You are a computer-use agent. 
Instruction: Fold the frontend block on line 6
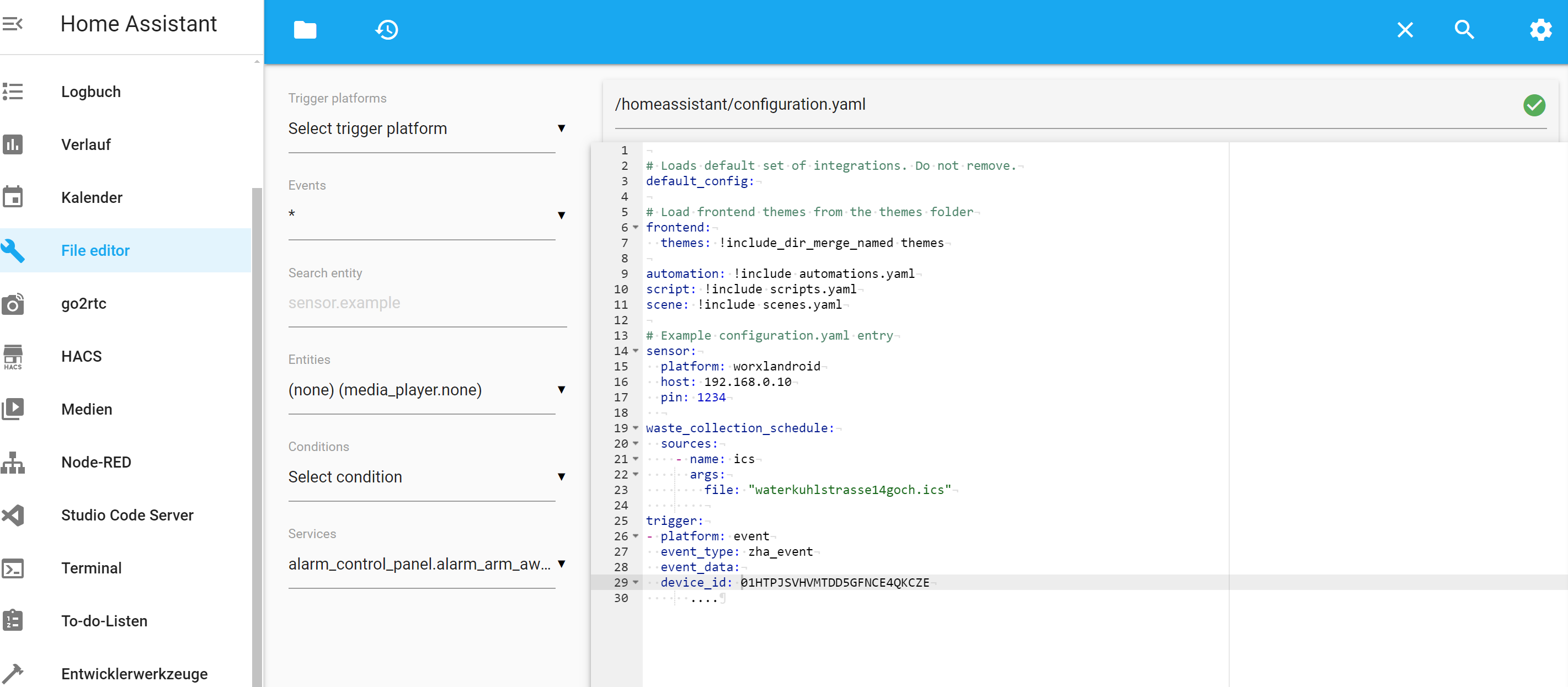[636, 228]
